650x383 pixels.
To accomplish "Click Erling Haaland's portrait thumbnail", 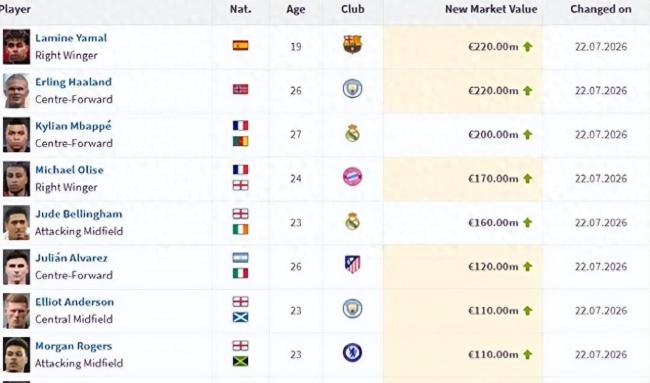I will (16, 91).
